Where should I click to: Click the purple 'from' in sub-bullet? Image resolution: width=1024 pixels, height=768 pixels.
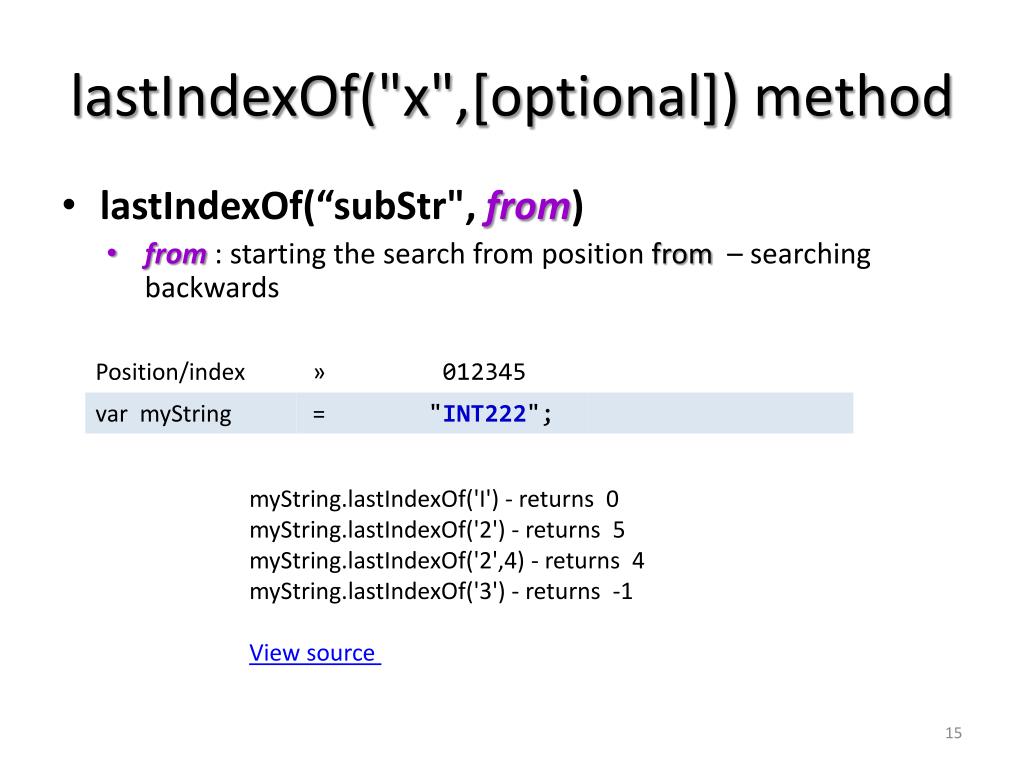[176, 254]
